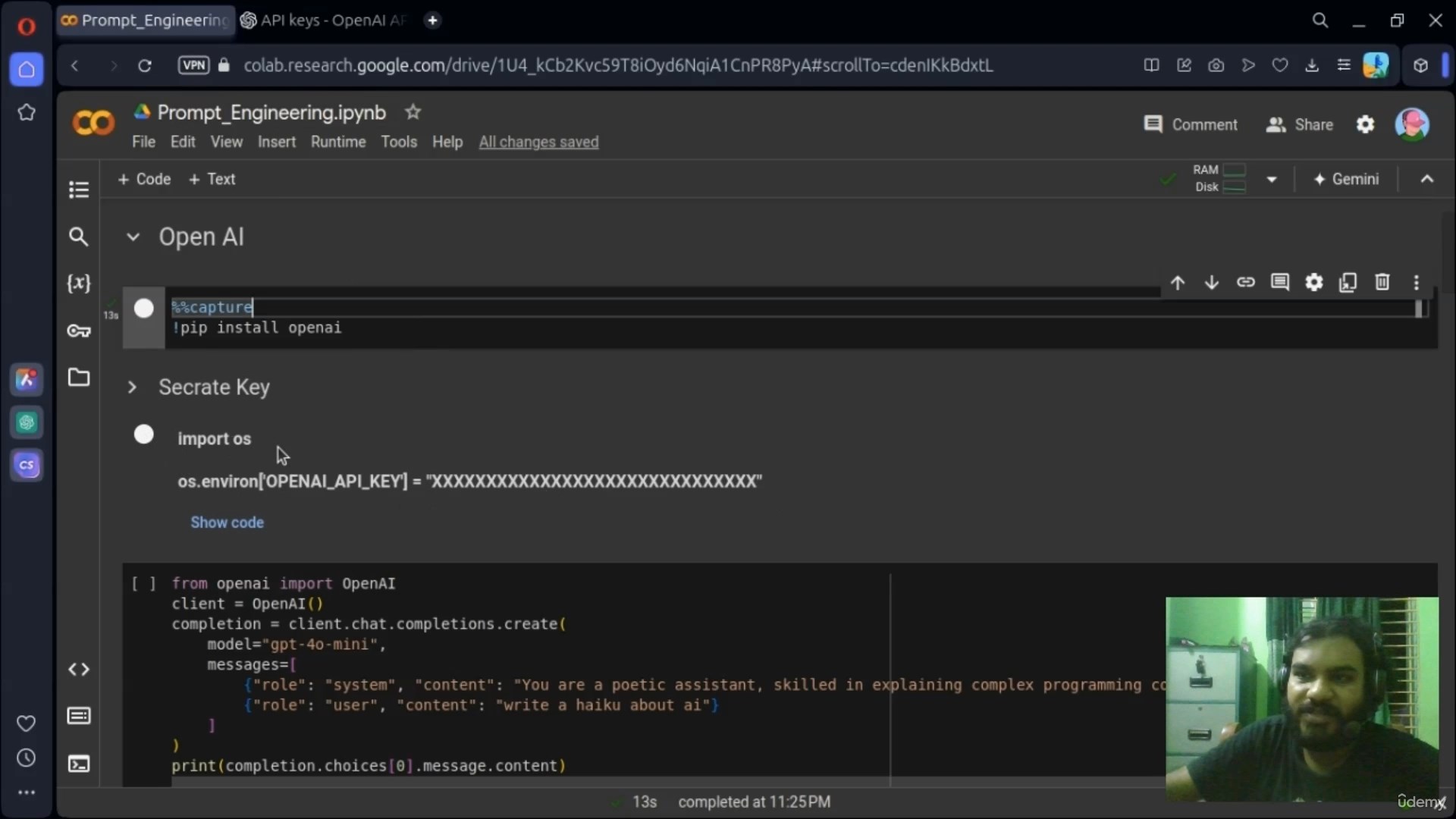Screen dimensions: 1456x819
Task: Run the OpenAI client code cell
Action: 143,584
